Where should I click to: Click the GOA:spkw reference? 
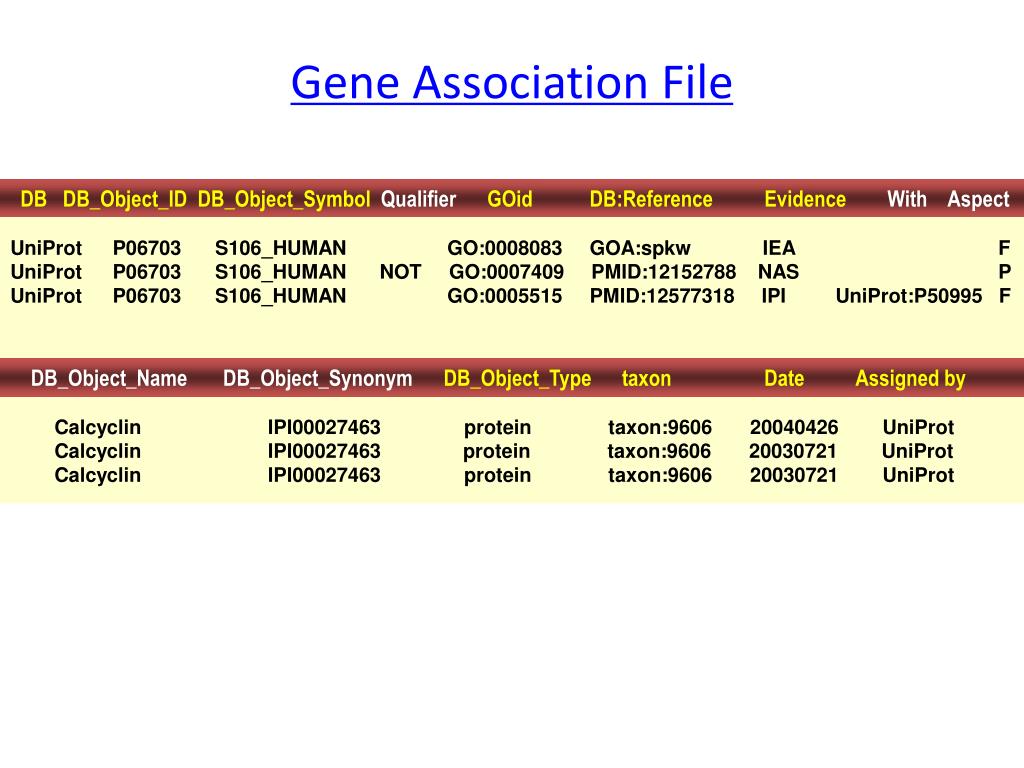coord(640,249)
